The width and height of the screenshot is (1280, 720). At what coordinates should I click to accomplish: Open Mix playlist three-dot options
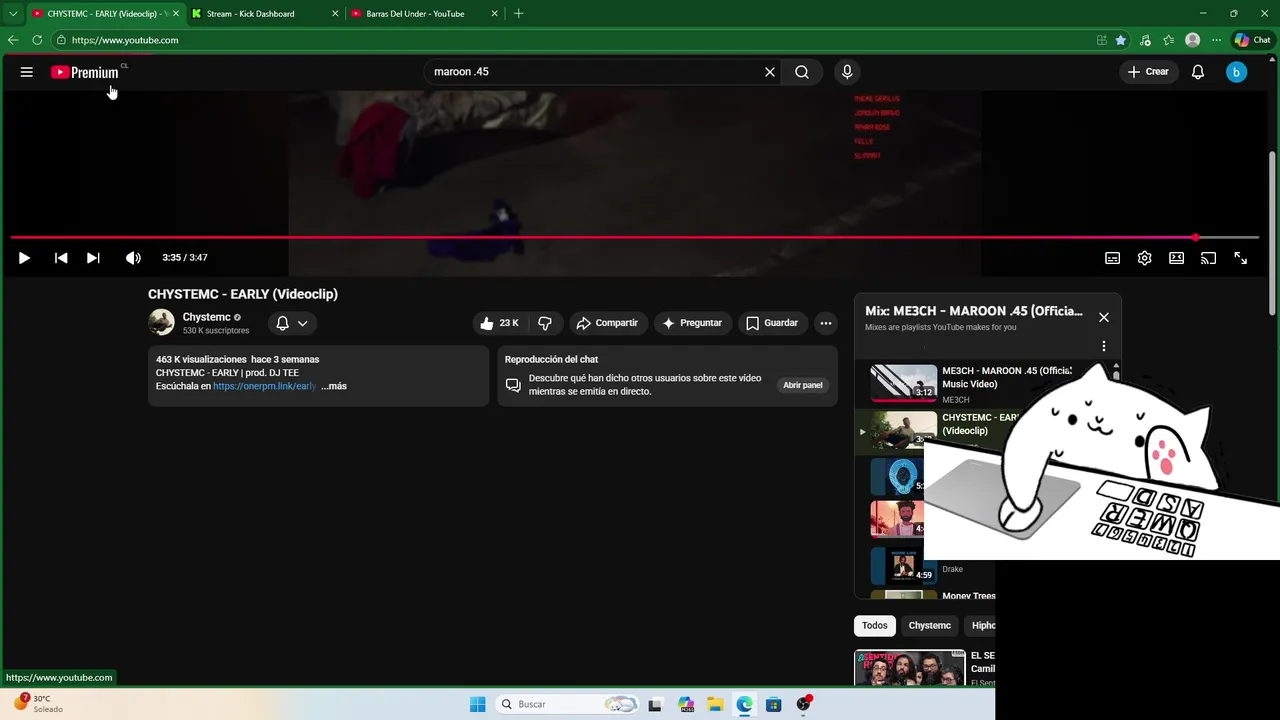1104,346
